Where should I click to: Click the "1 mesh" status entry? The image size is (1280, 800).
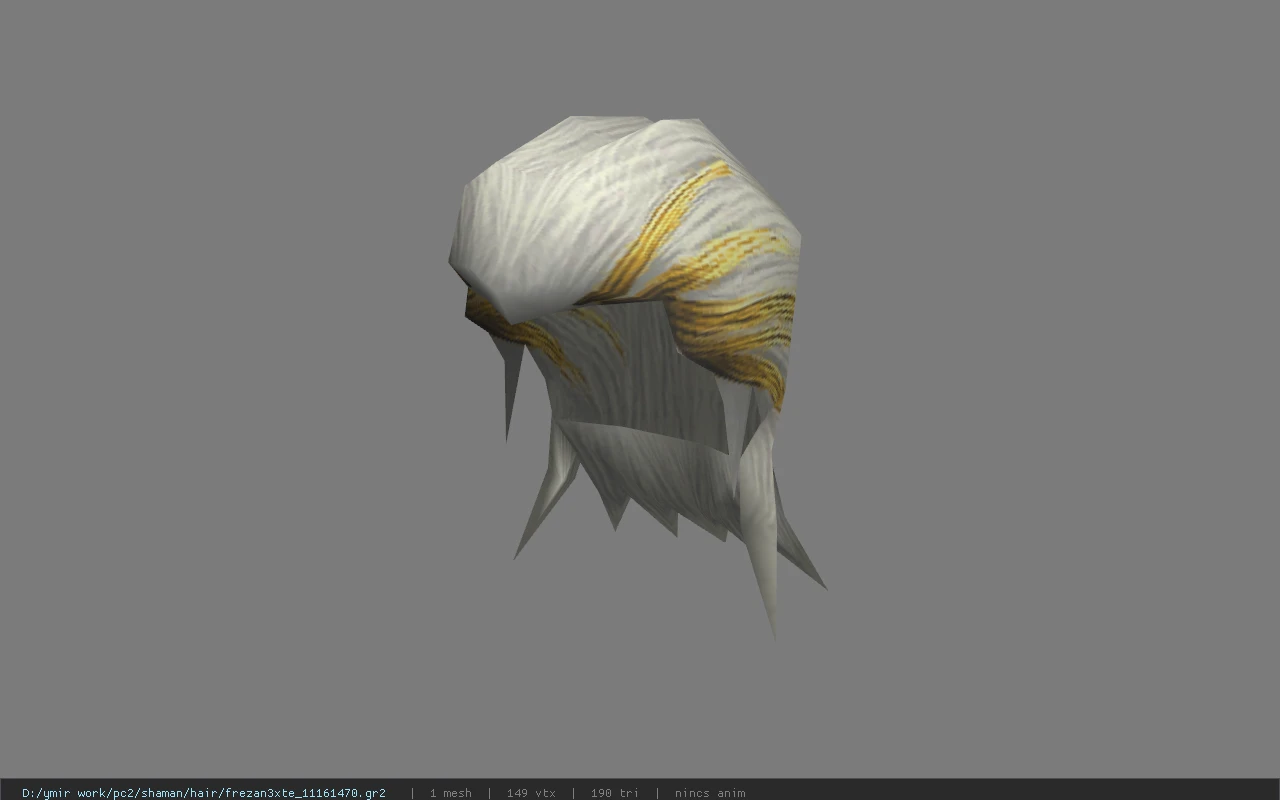pyautogui.click(x=451, y=793)
